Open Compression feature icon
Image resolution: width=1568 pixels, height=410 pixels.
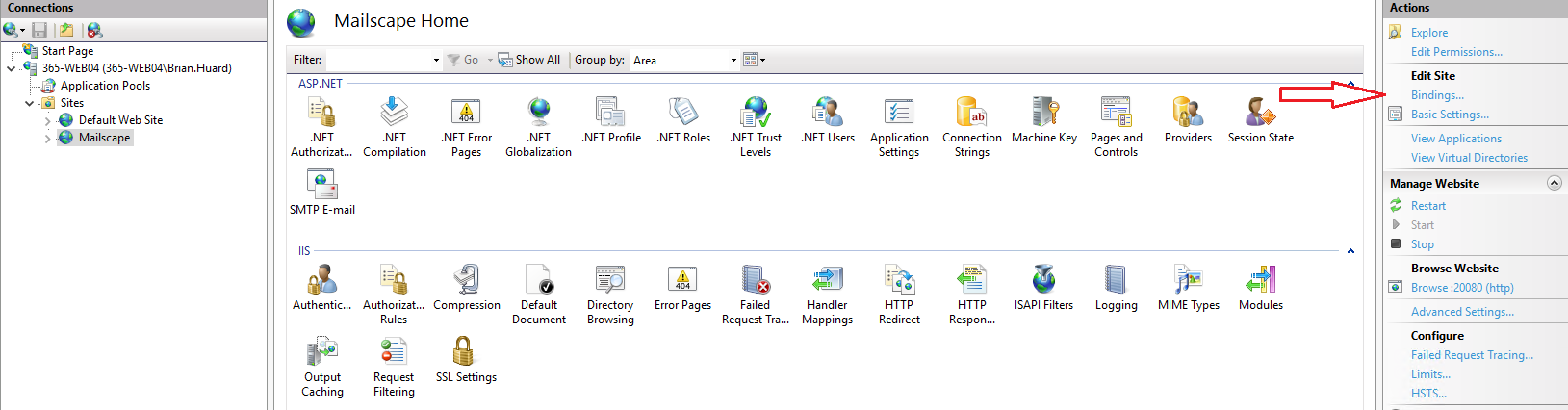467,287
